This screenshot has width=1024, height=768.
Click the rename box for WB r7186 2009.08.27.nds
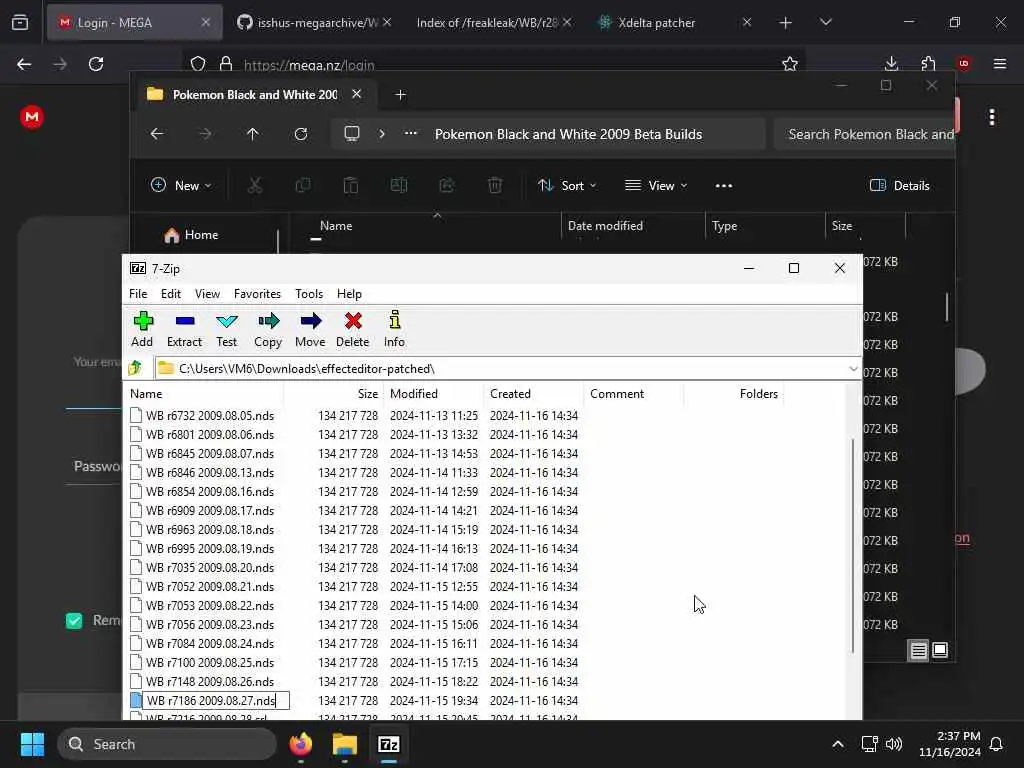pyautogui.click(x=216, y=701)
